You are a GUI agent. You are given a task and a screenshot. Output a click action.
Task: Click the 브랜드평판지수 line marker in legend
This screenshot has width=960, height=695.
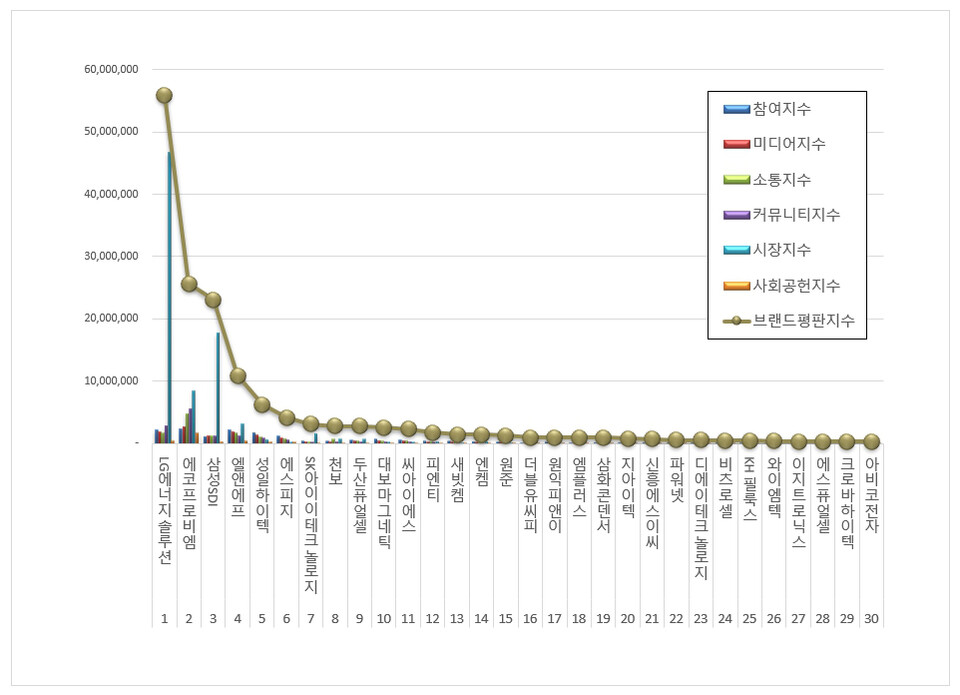coord(736,321)
